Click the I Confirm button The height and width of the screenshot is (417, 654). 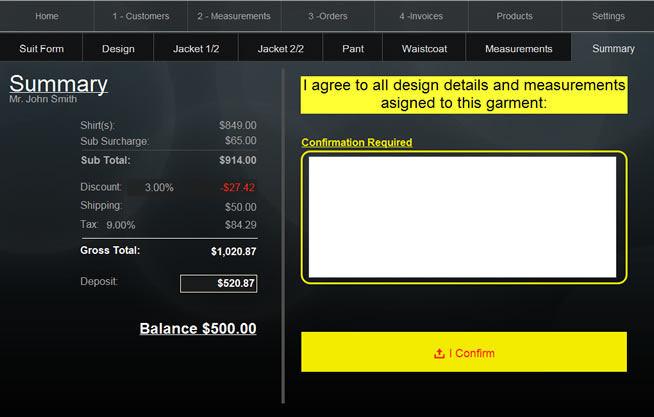click(464, 352)
